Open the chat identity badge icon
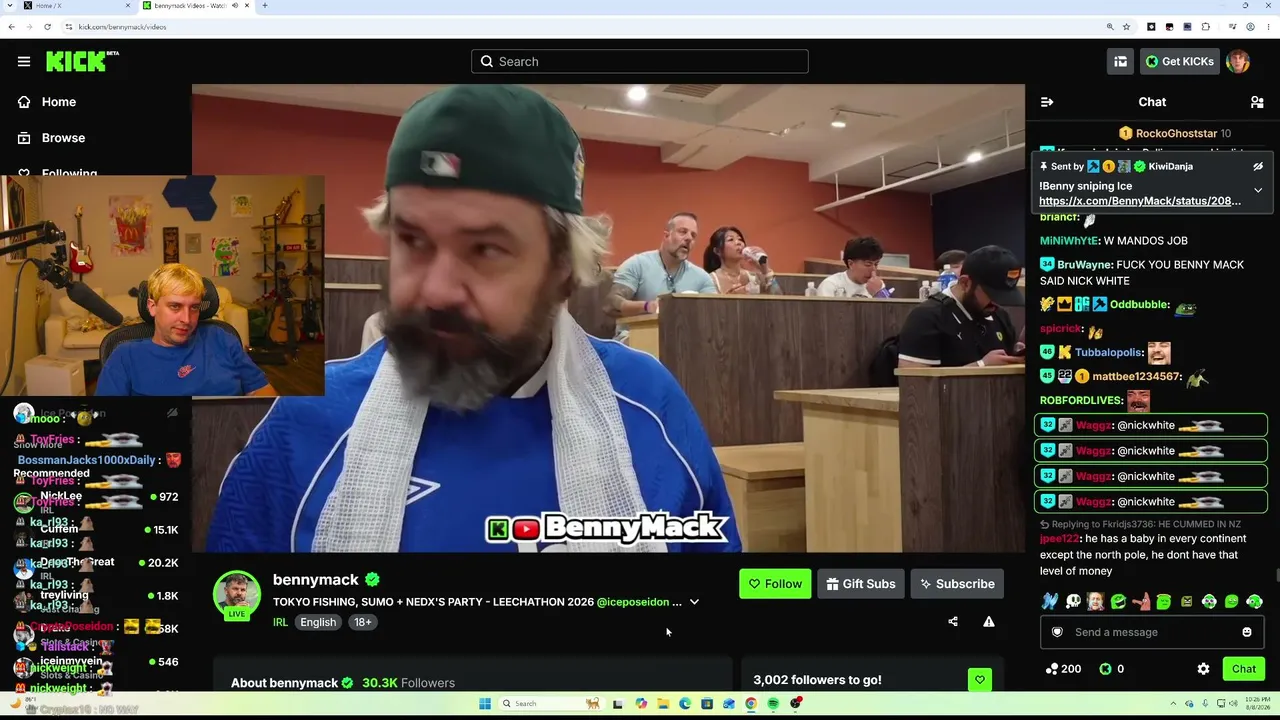This screenshot has width=1280, height=720. point(1057,632)
